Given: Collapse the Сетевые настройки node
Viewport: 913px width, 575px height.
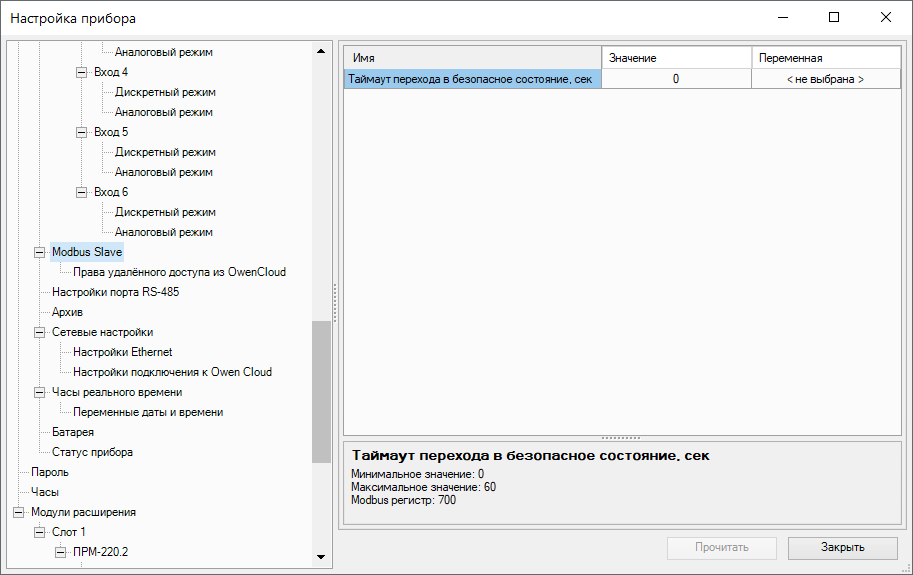Looking at the screenshot, I should click(40, 332).
